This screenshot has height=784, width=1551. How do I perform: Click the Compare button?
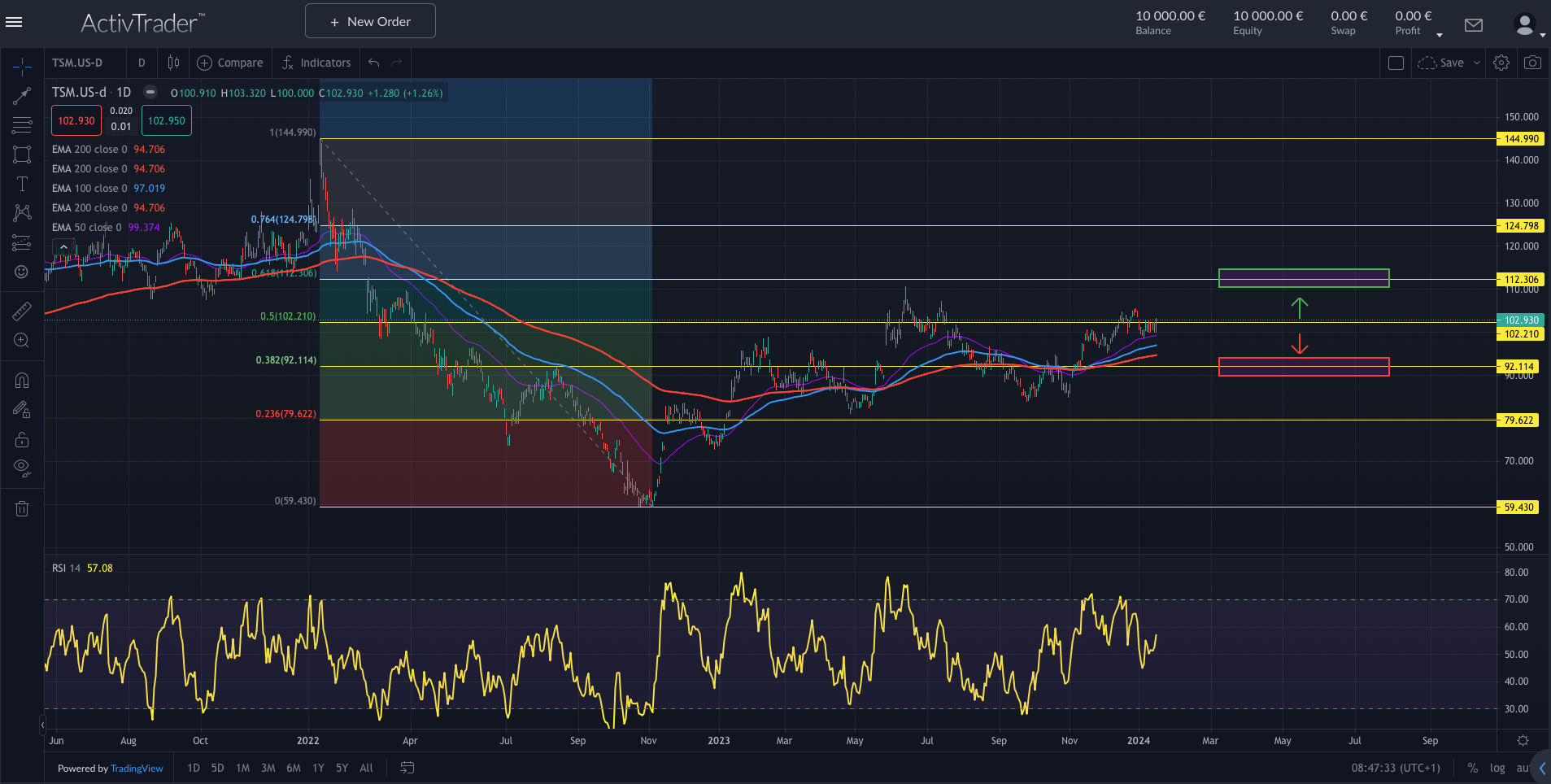coord(230,63)
